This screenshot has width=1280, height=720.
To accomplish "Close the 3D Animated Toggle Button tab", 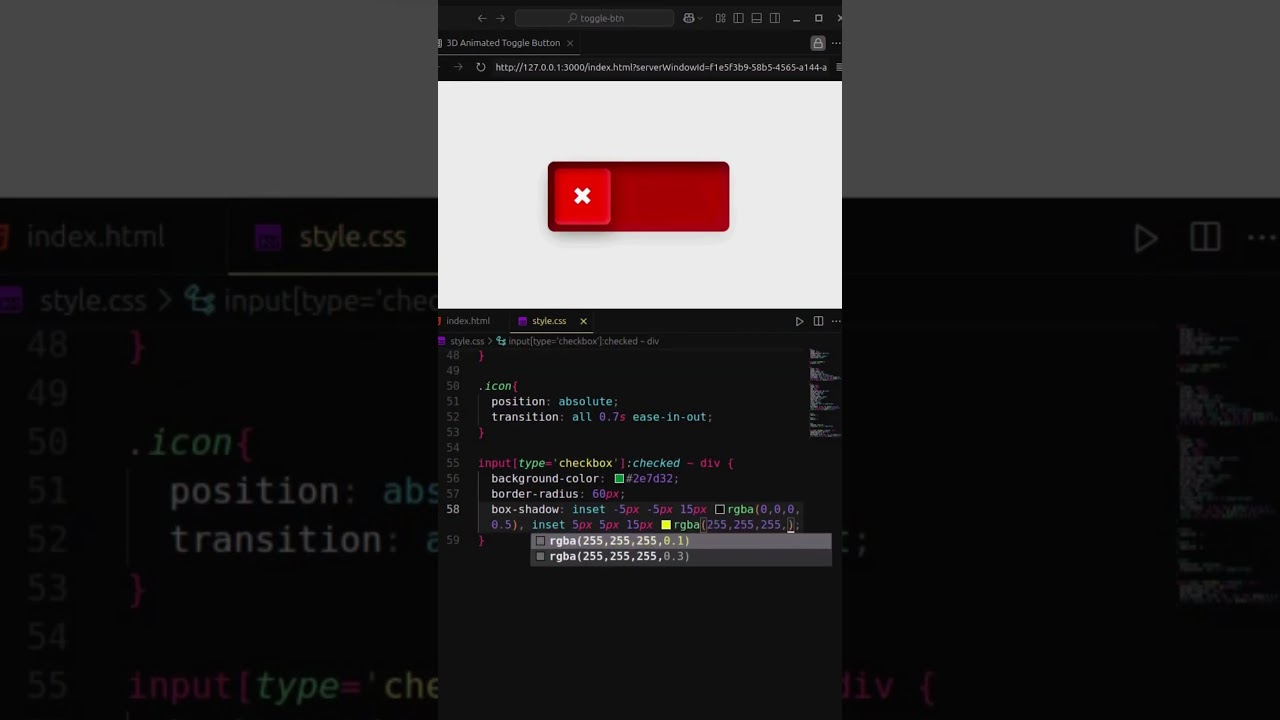I will coord(570,43).
